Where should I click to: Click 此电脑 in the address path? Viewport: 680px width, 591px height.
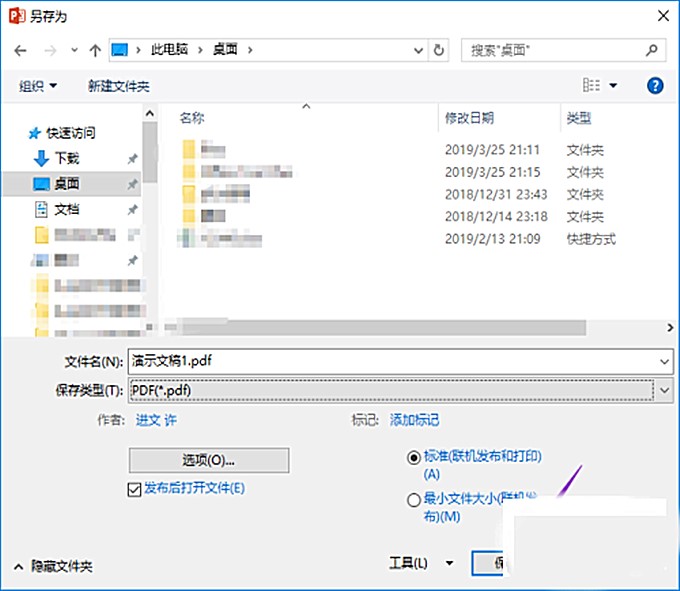[x=170, y=50]
